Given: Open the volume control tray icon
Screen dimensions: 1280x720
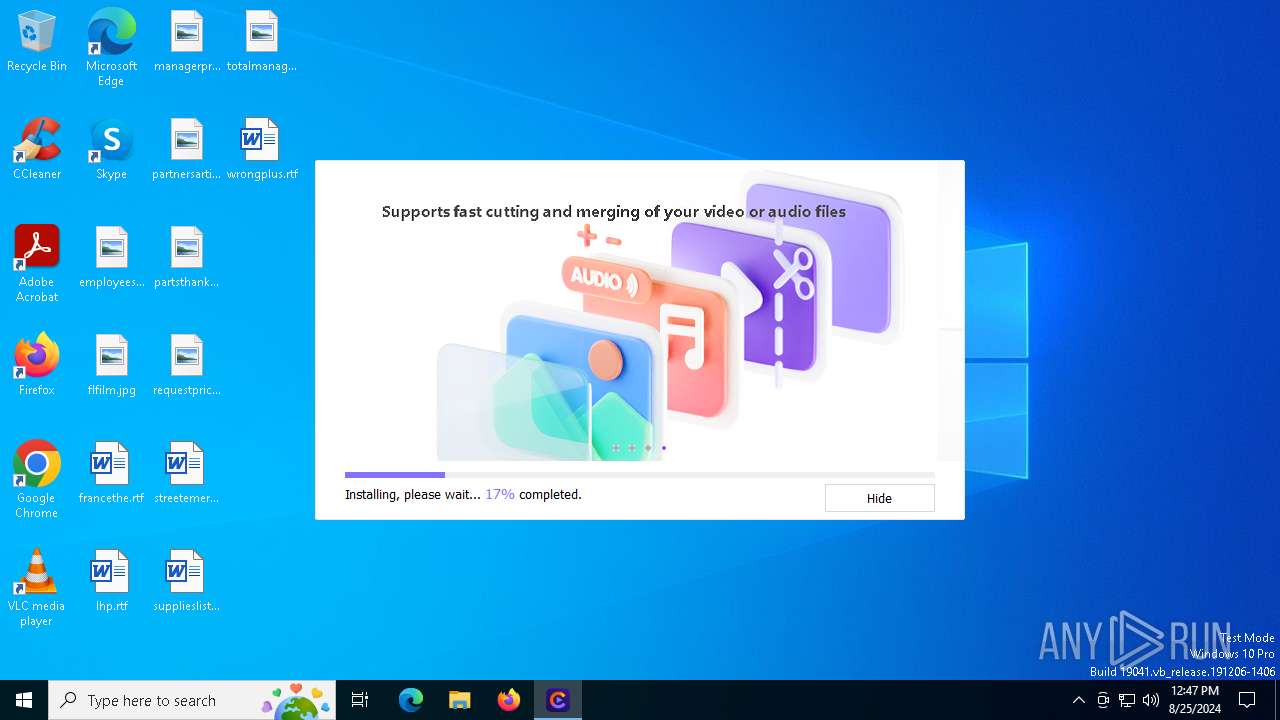Looking at the screenshot, I should coord(1151,700).
